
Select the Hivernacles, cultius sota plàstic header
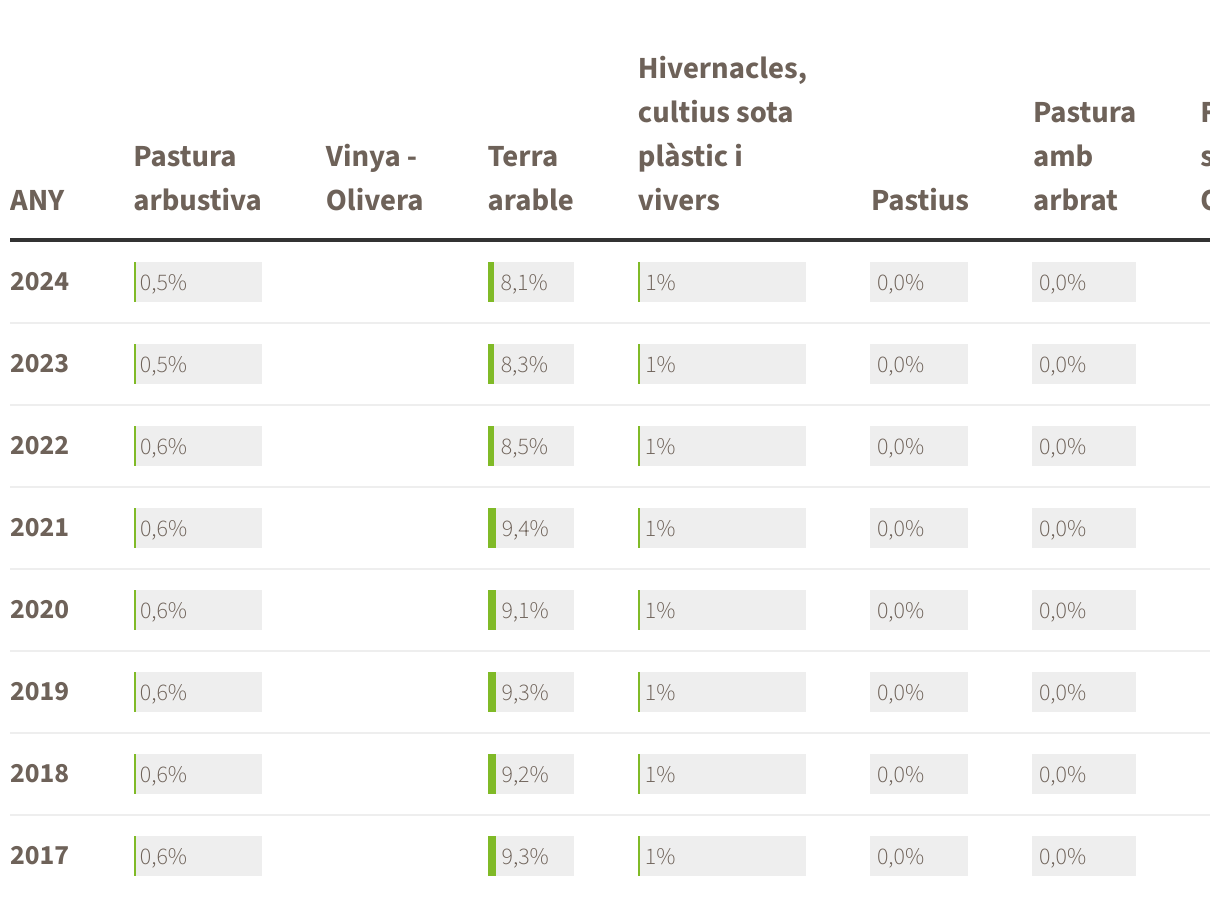(x=721, y=134)
